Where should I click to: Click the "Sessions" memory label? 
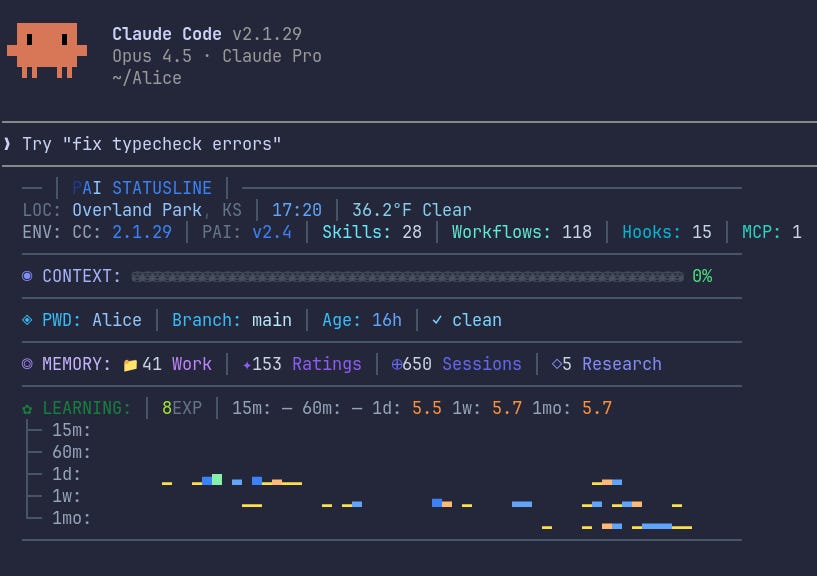481,364
